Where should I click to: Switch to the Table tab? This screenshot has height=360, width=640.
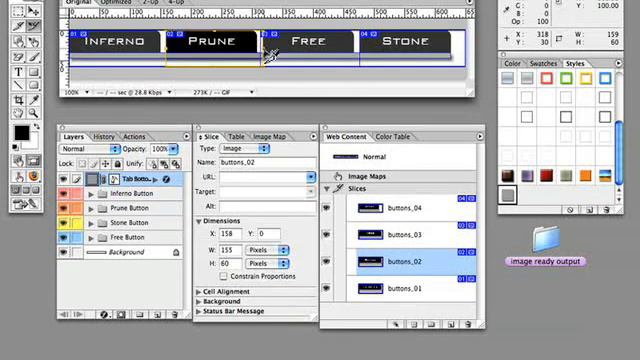pos(236,137)
